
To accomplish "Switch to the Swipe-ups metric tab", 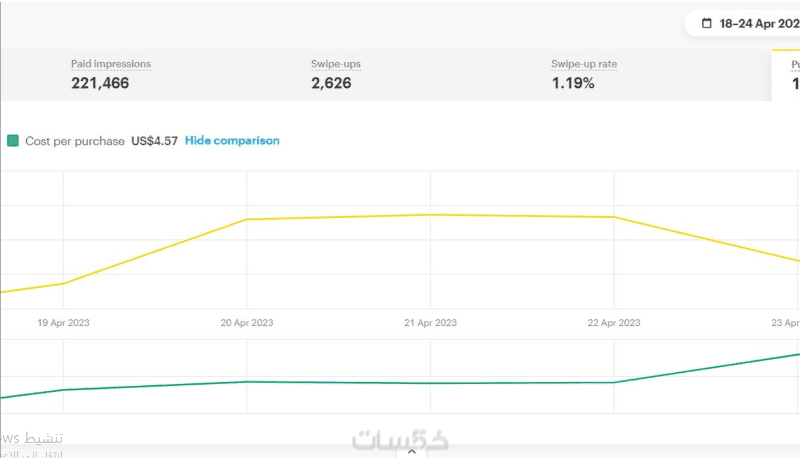I will click(335, 75).
